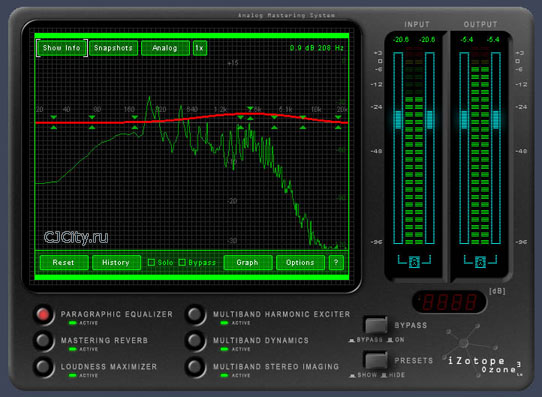542x397 pixels.
Task: Grab the left output gain slider handle
Action: (x=464, y=120)
